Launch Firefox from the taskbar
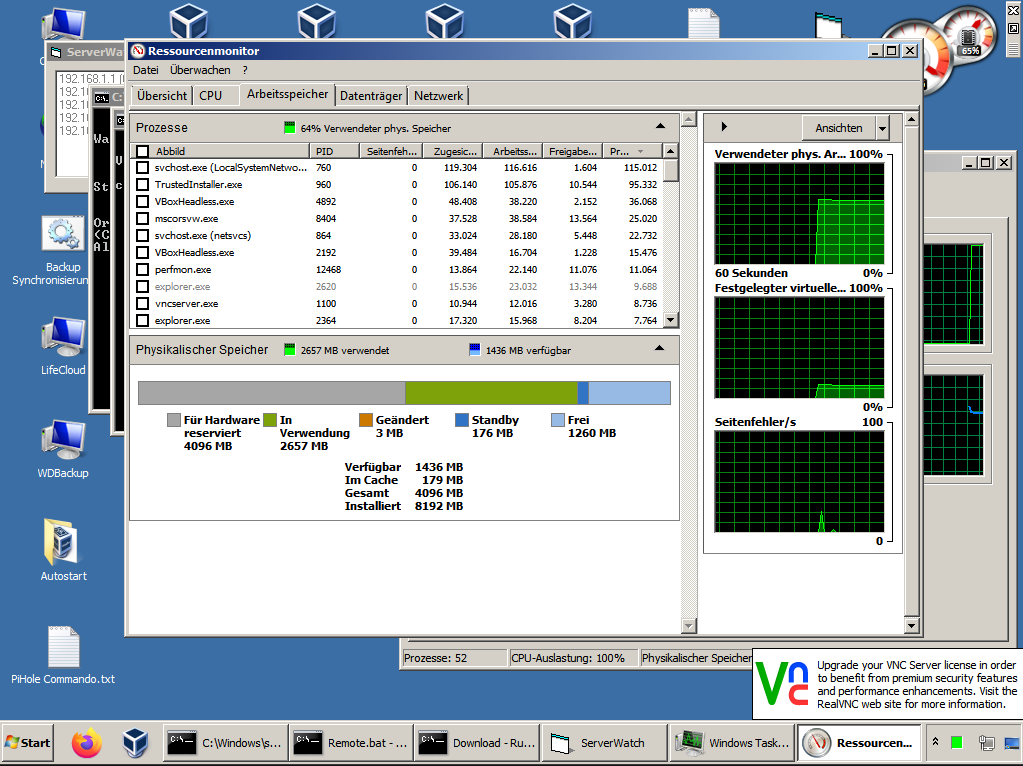 pyautogui.click(x=87, y=743)
